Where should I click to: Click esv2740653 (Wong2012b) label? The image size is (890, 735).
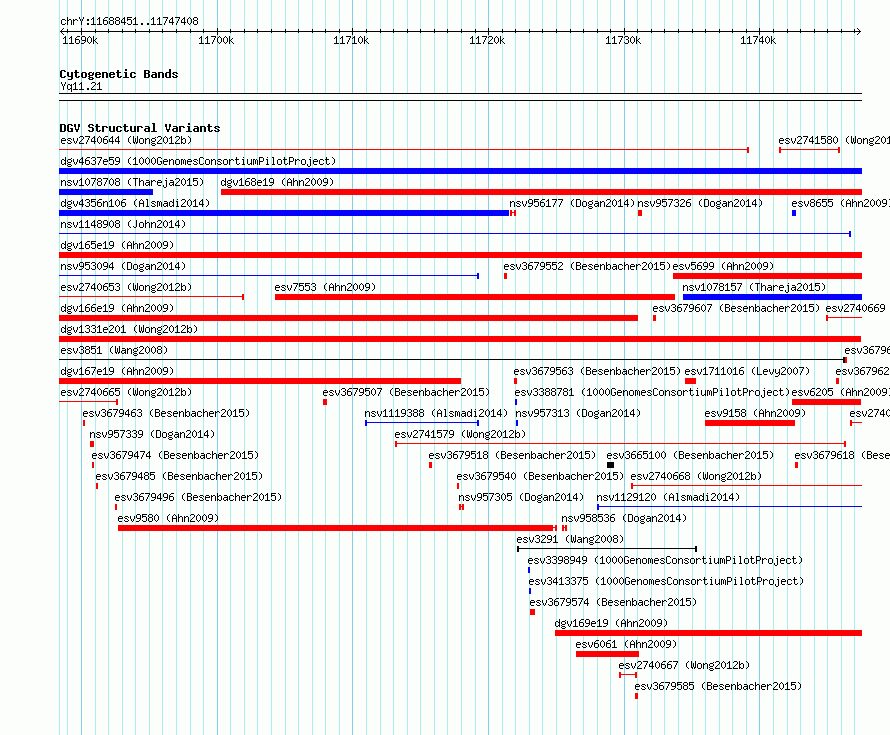pyautogui.click(x=126, y=287)
